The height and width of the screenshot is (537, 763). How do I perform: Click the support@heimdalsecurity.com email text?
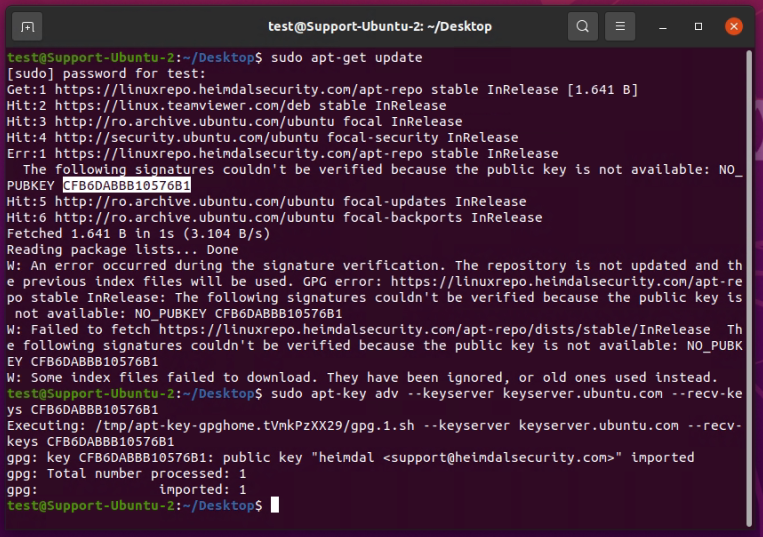503,458
